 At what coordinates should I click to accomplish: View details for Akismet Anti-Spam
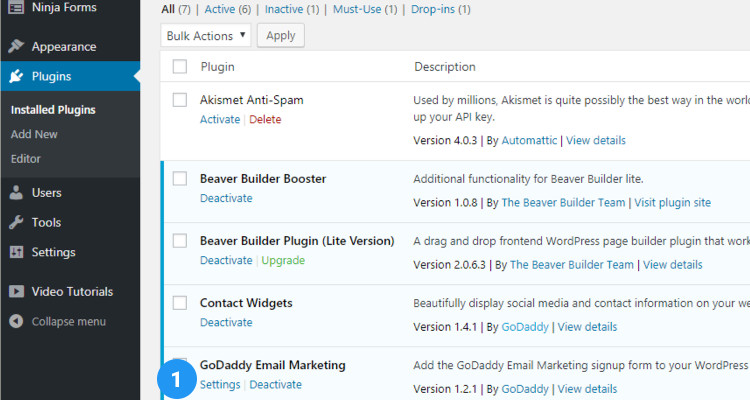pos(596,140)
